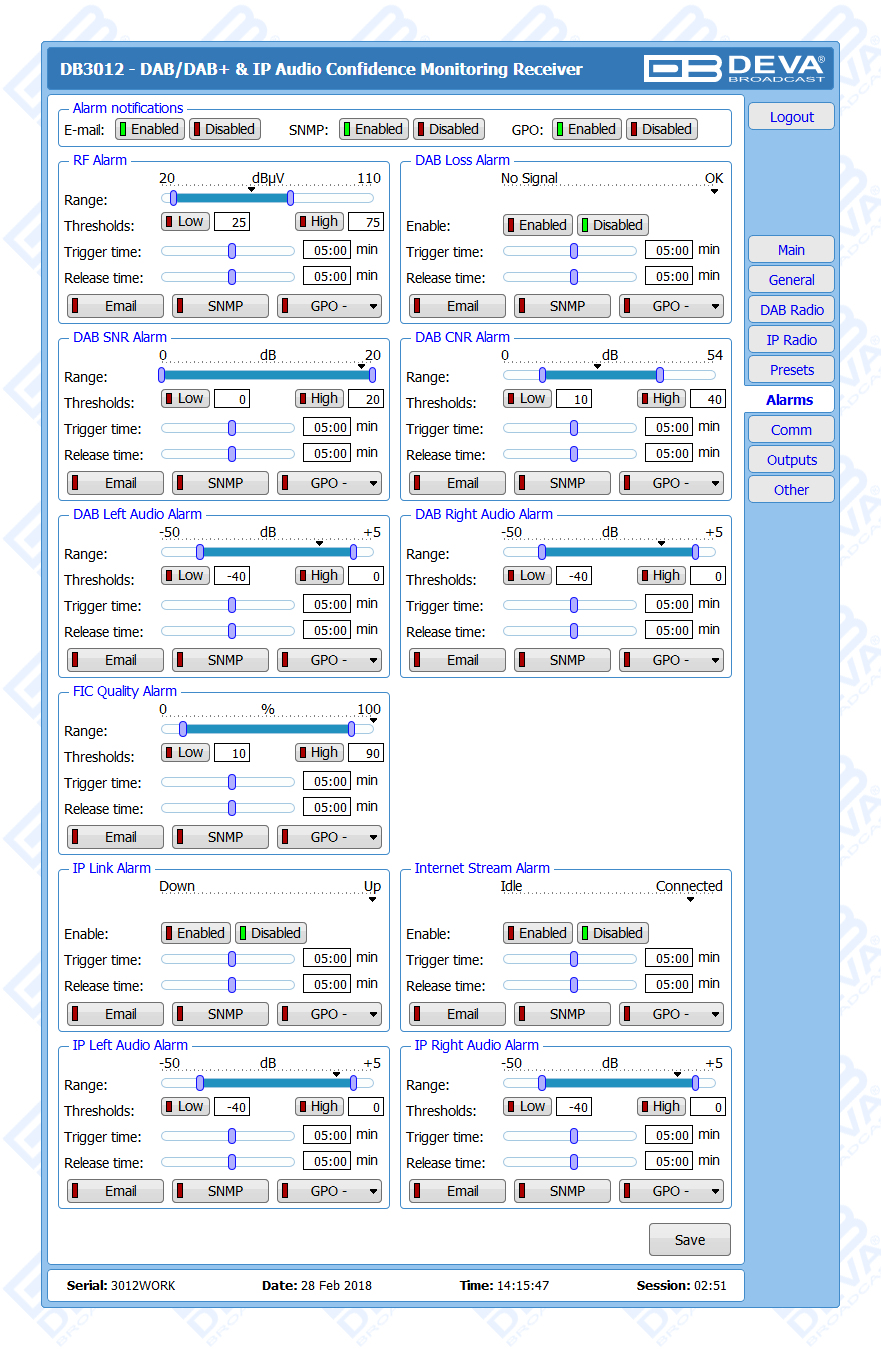Click the DEVA Broadcast logo
Image resolution: width=881 pixels, height=1349 pixels.
coord(734,68)
